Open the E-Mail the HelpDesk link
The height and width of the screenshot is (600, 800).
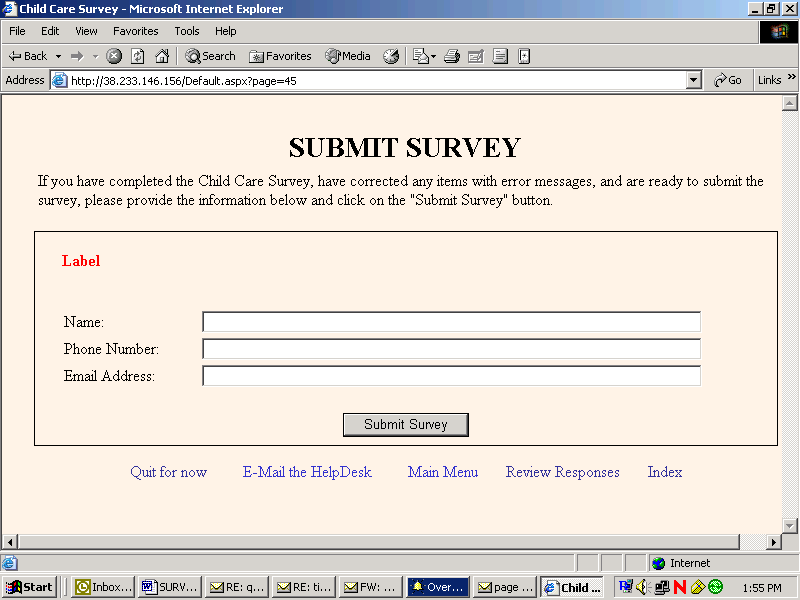(307, 472)
